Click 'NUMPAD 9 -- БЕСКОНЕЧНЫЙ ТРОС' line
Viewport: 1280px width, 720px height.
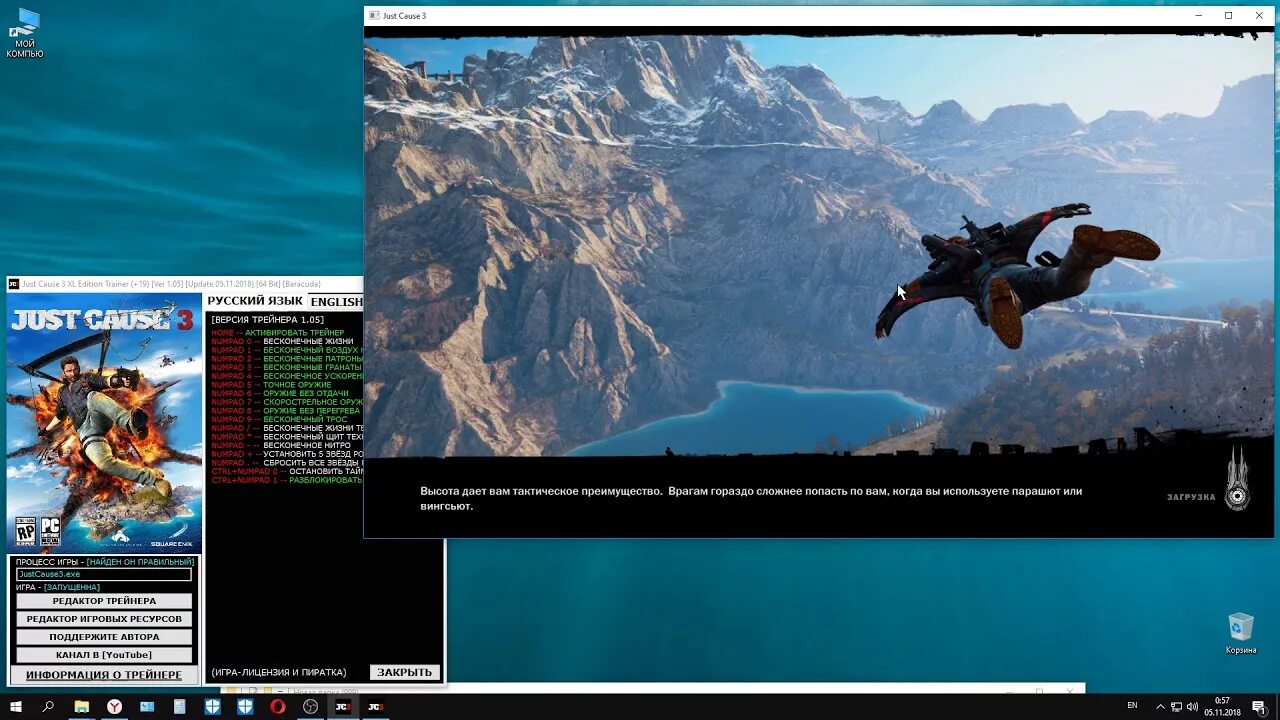click(x=280, y=419)
